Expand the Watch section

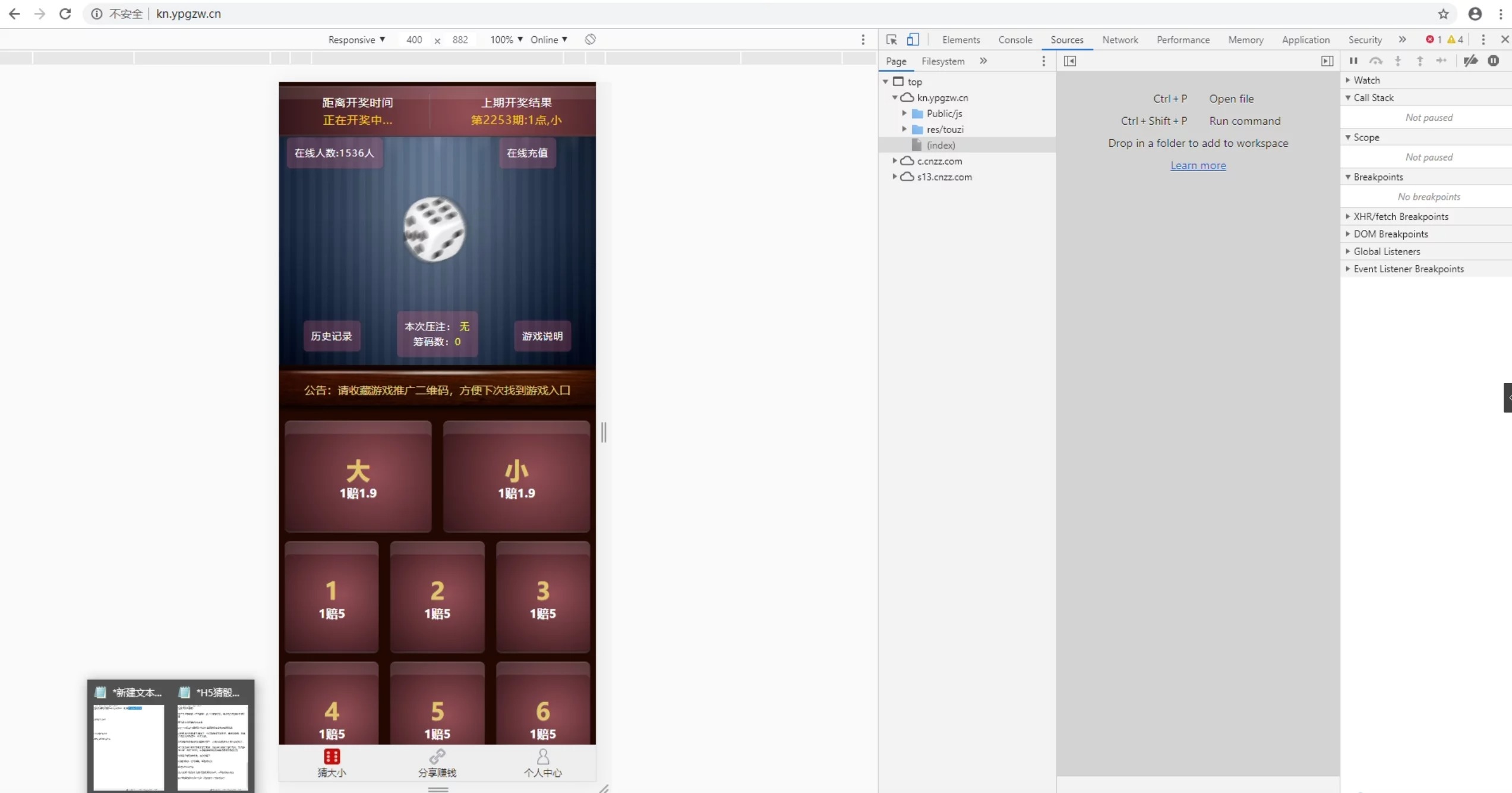click(x=1366, y=80)
